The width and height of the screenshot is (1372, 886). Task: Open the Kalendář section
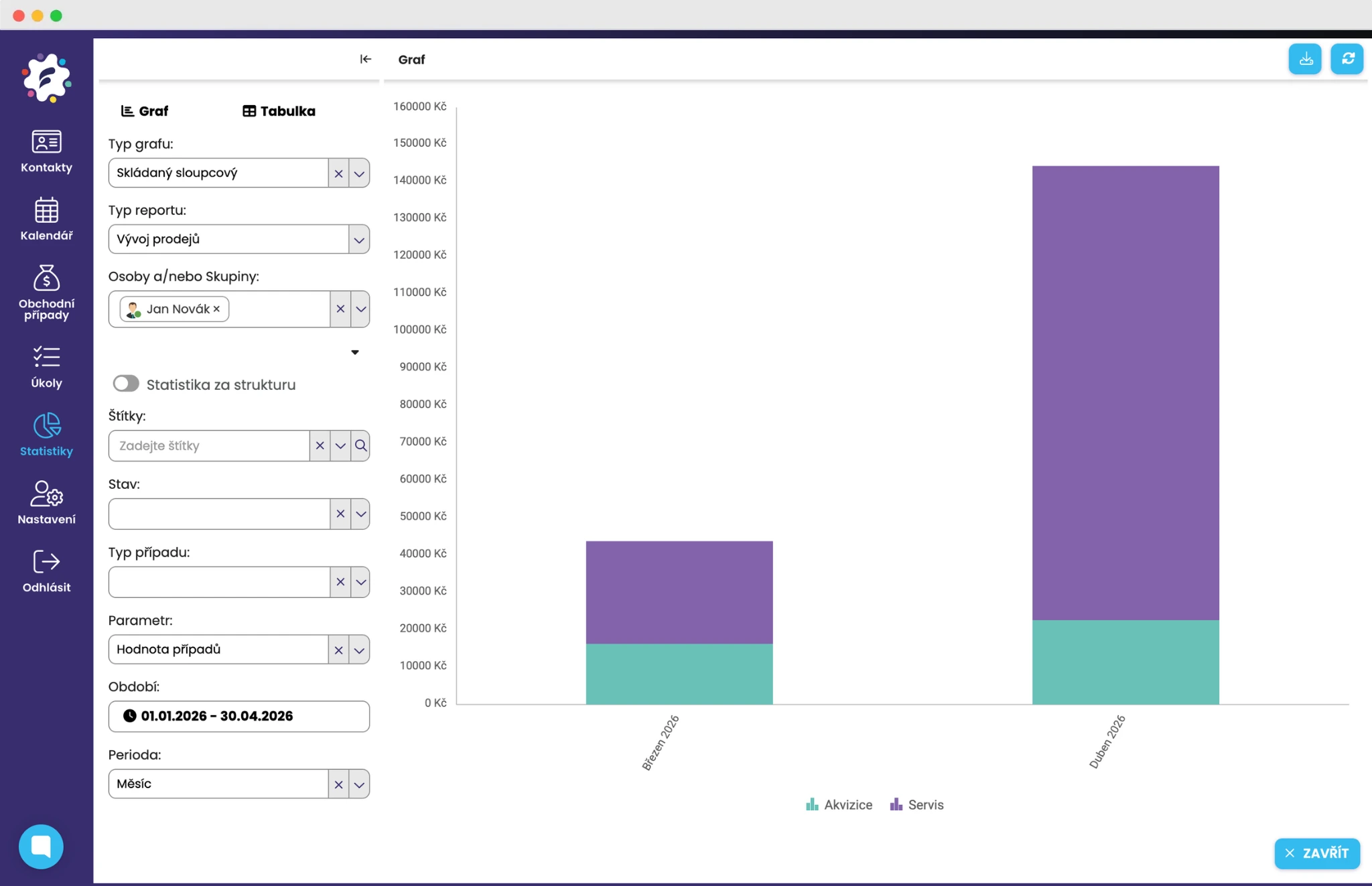pos(46,219)
